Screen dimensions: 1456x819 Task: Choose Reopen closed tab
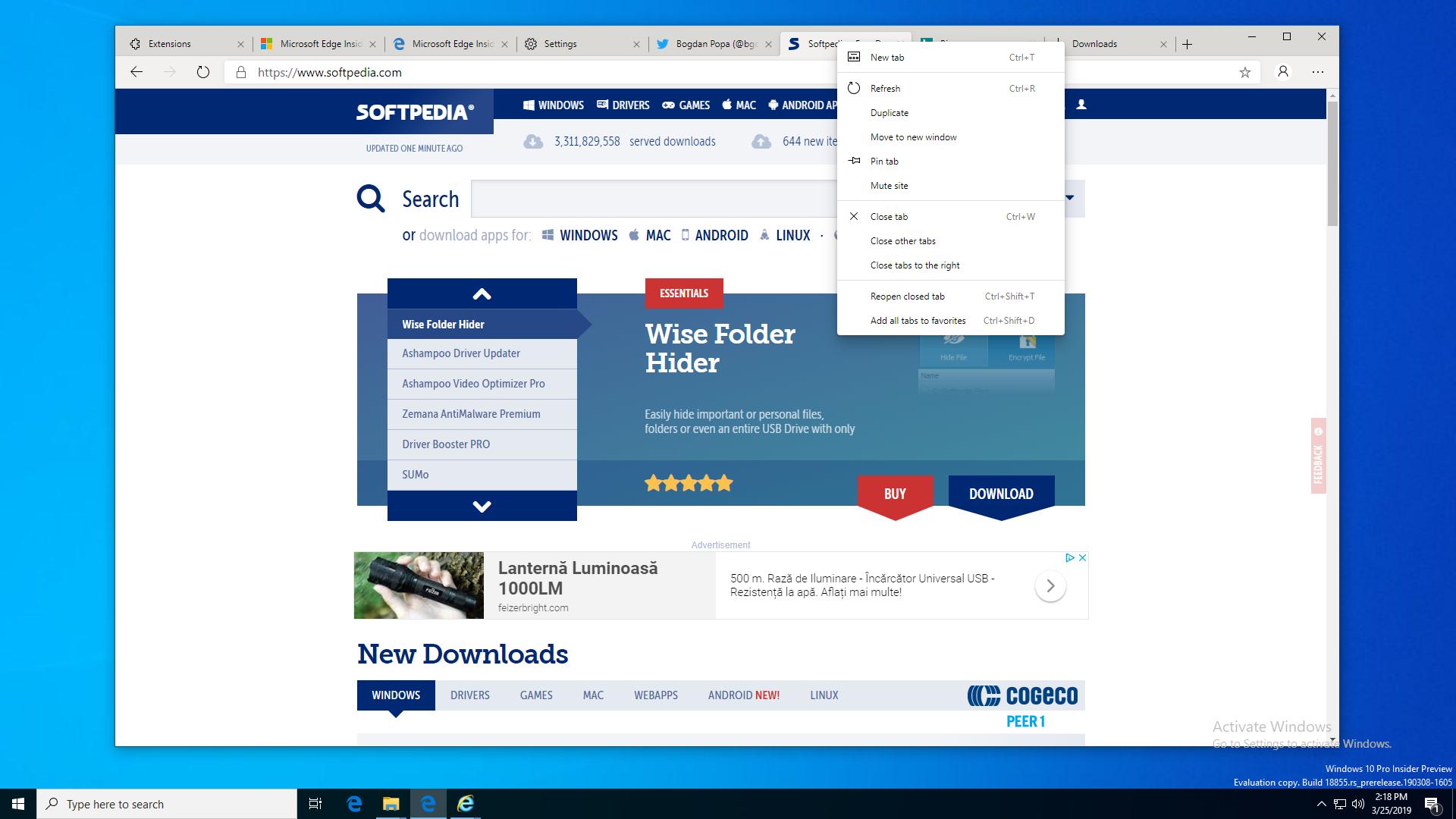coord(951,296)
